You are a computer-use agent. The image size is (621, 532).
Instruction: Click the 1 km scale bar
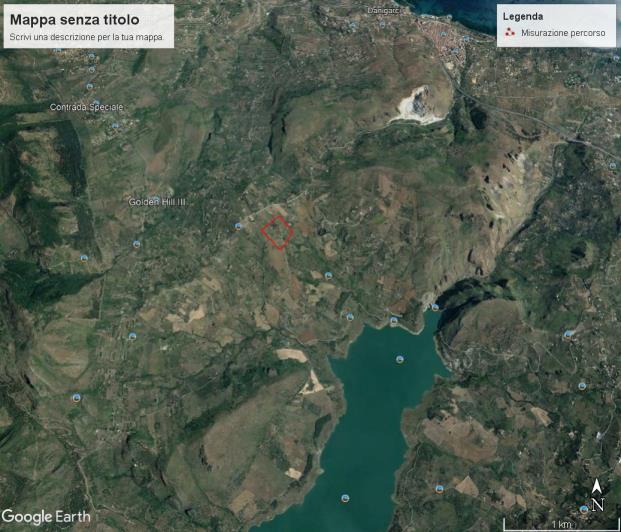tap(560, 523)
